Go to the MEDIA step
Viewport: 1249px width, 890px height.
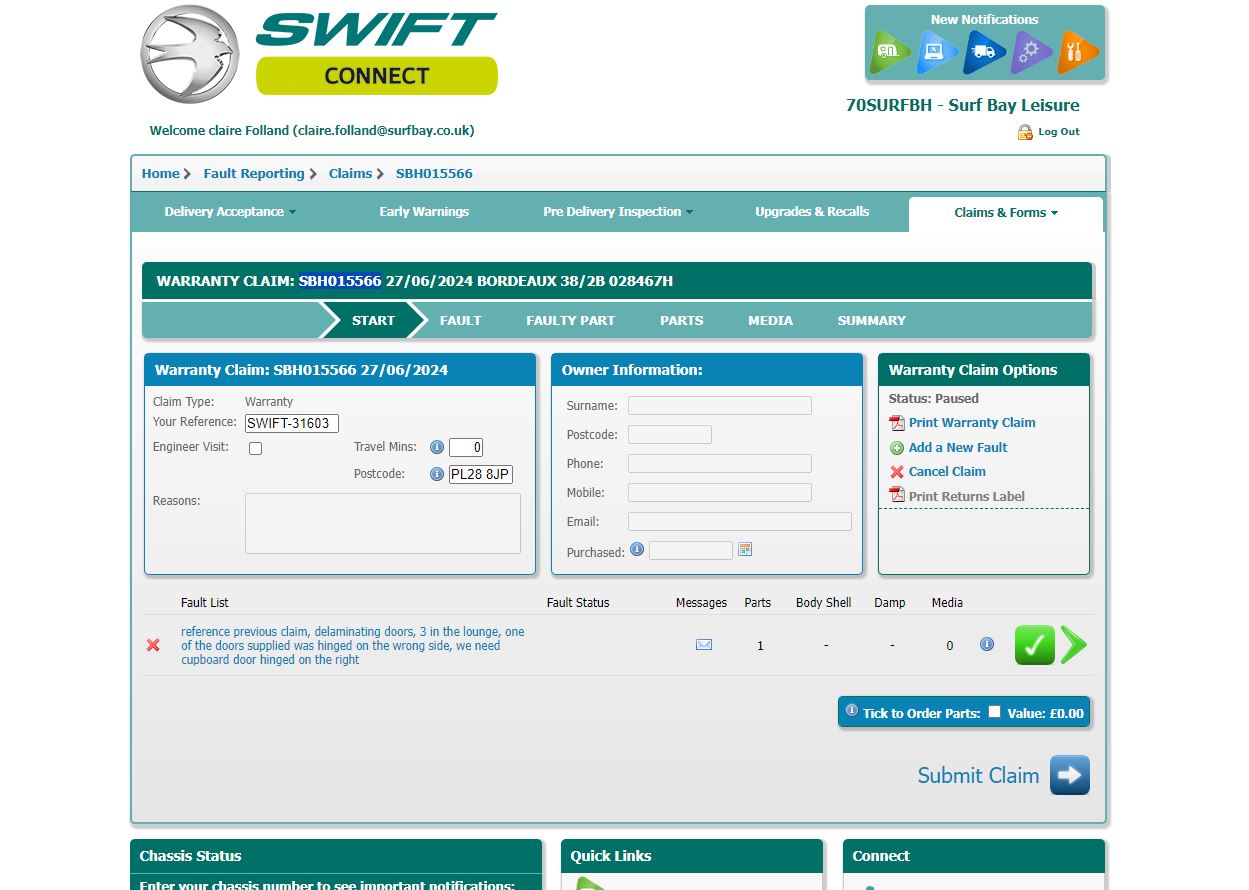click(771, 320)
